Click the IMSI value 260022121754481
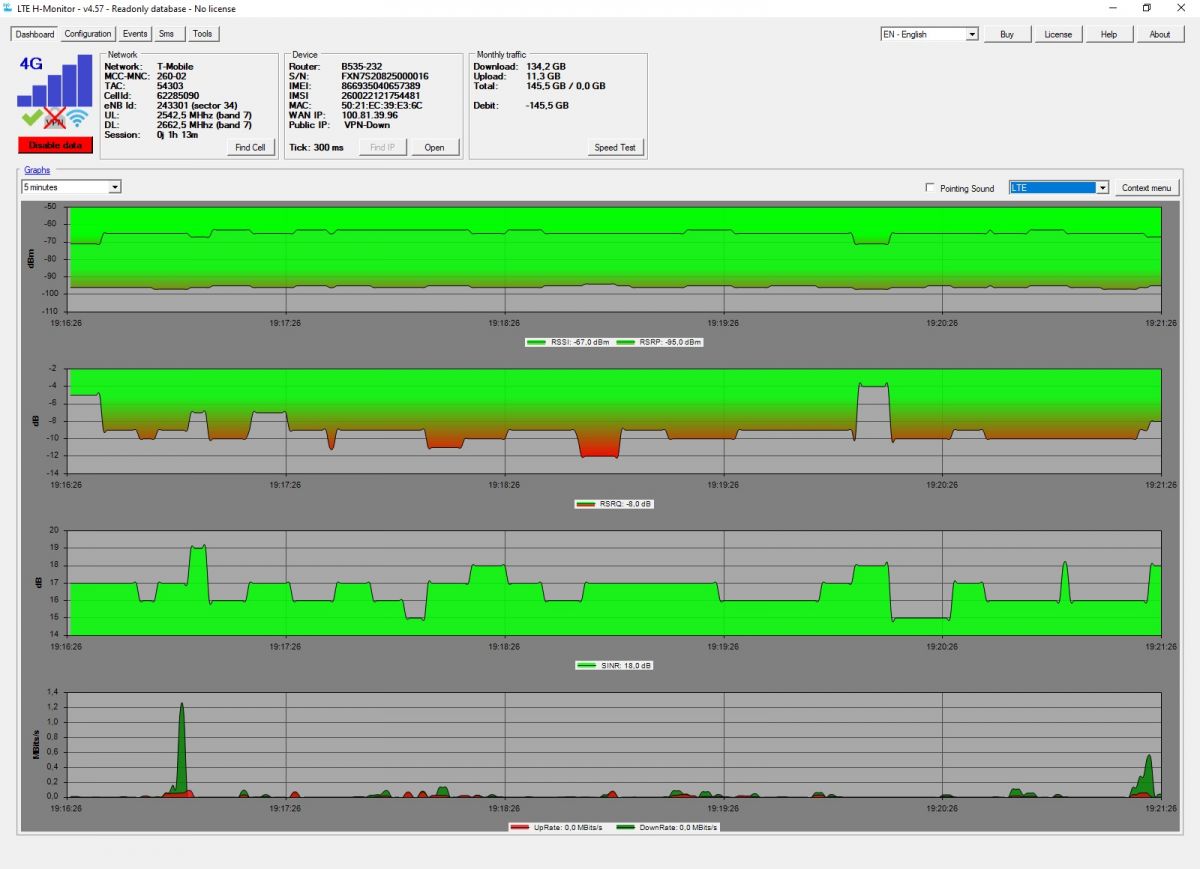Viewport: 1200px width, 869px height. tap(381, 96)
